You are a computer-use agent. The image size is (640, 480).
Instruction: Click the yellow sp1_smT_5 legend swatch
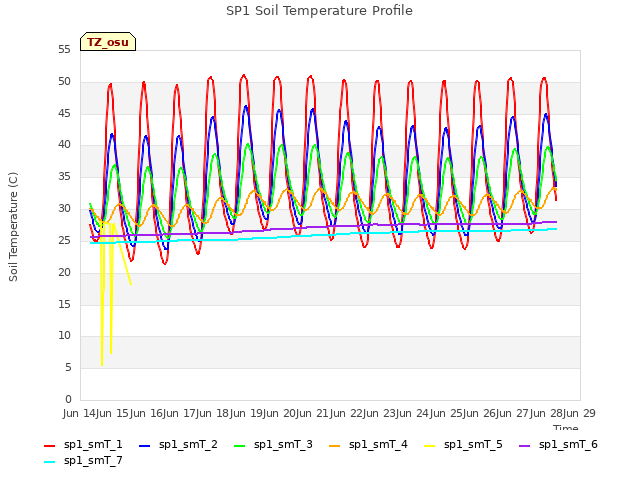429,446
